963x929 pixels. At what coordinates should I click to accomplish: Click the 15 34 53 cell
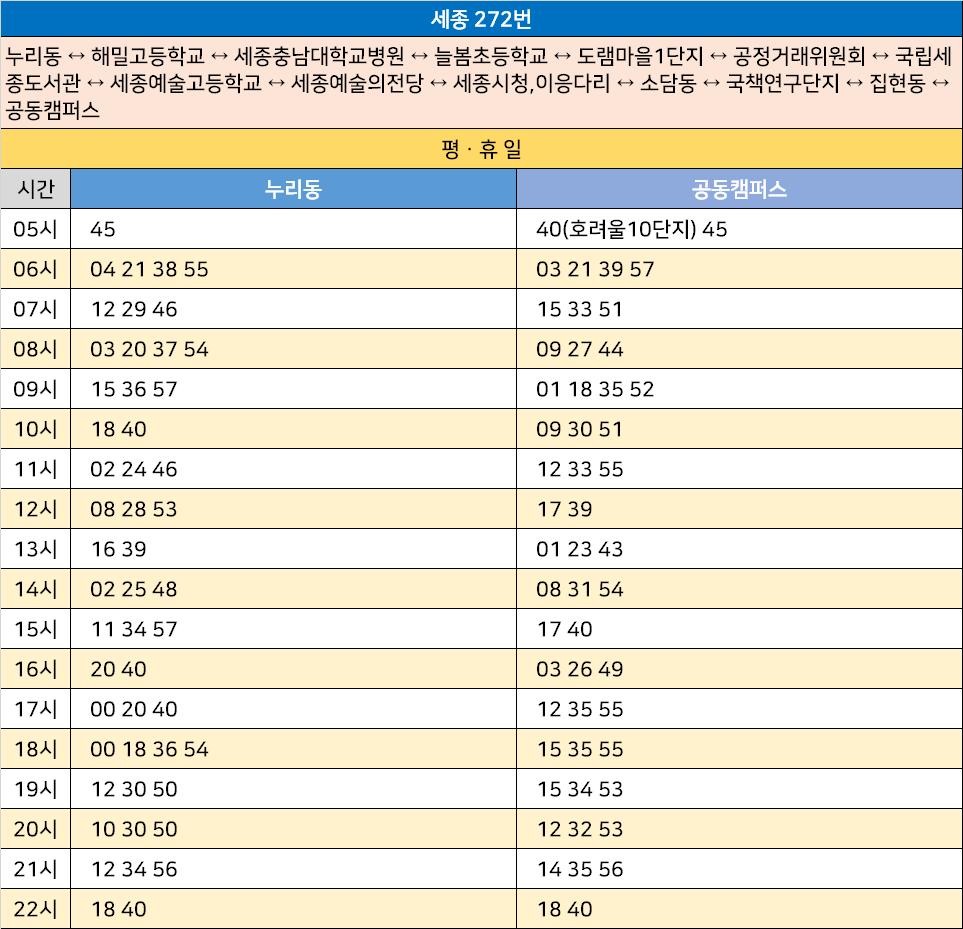[x=739, y=789]
